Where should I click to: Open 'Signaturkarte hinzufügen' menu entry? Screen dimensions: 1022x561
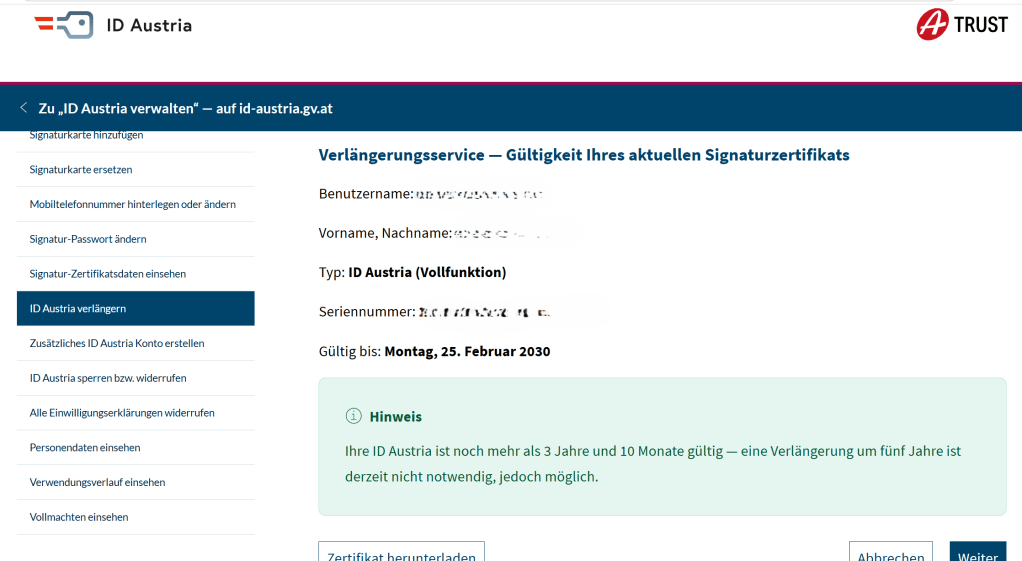pos(87,136)
